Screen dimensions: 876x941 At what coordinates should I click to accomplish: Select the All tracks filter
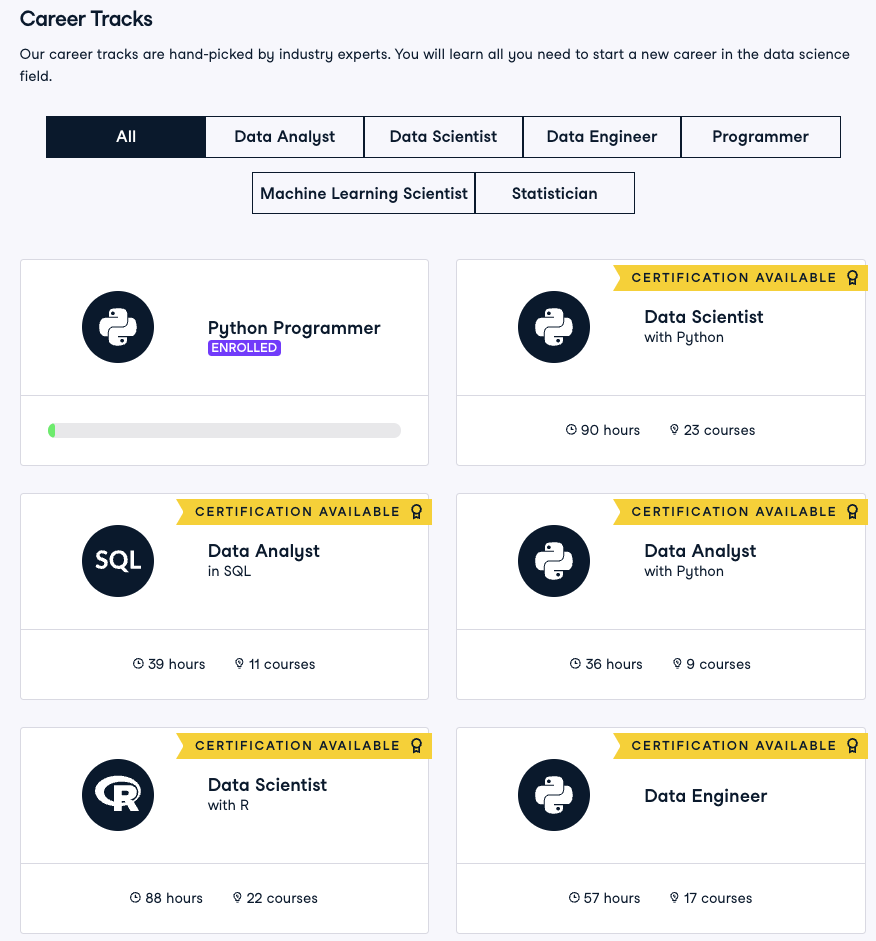tap(125, 137)
